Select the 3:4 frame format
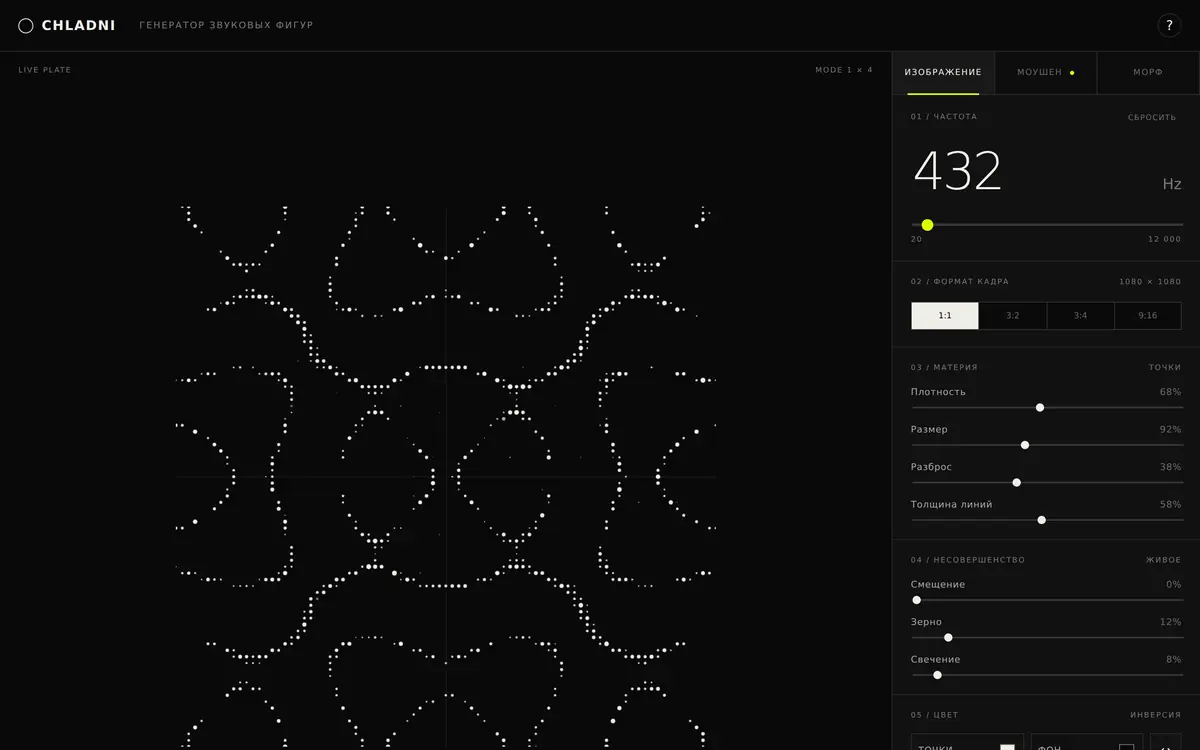The height and width of the screenshot is (750, 1200). 1080,316
